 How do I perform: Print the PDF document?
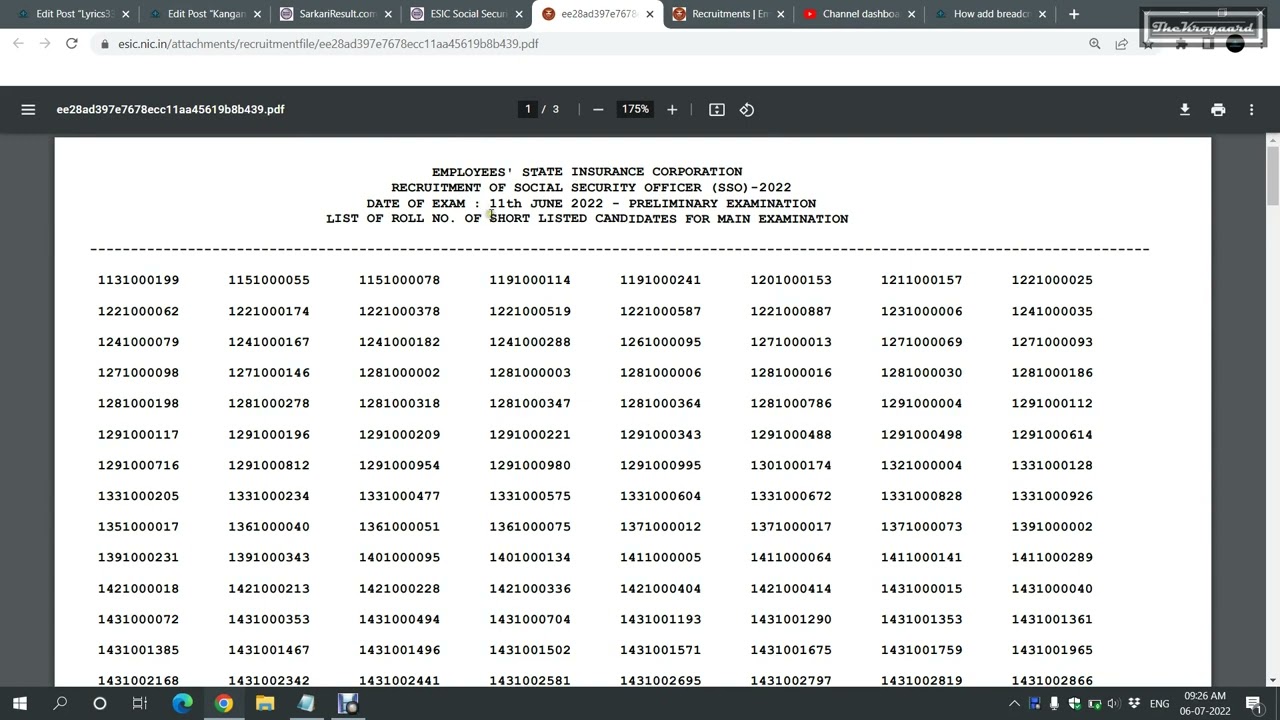1218,109
